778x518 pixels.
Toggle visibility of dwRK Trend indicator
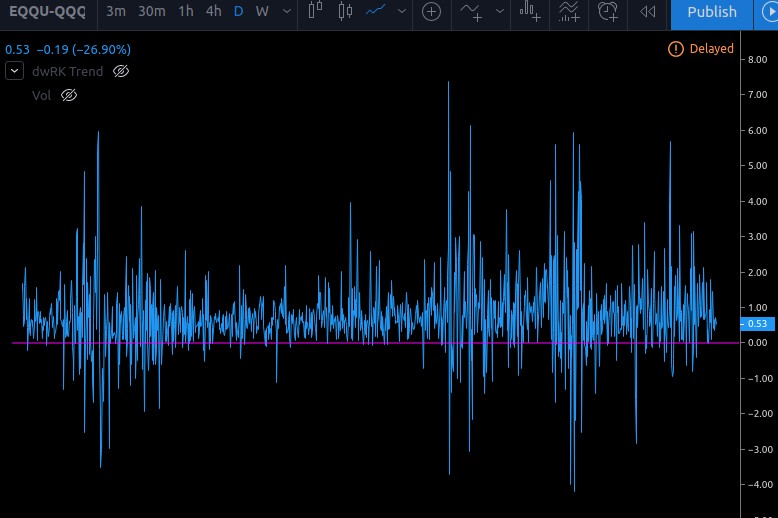pyautogui.click(x=121, y=72)
